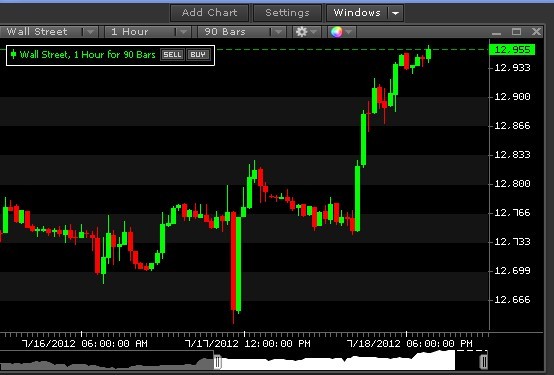Click the SELL button in chart legend
Image resolution: width=554 pixels, height=375 pixels.
click(172, 54)
